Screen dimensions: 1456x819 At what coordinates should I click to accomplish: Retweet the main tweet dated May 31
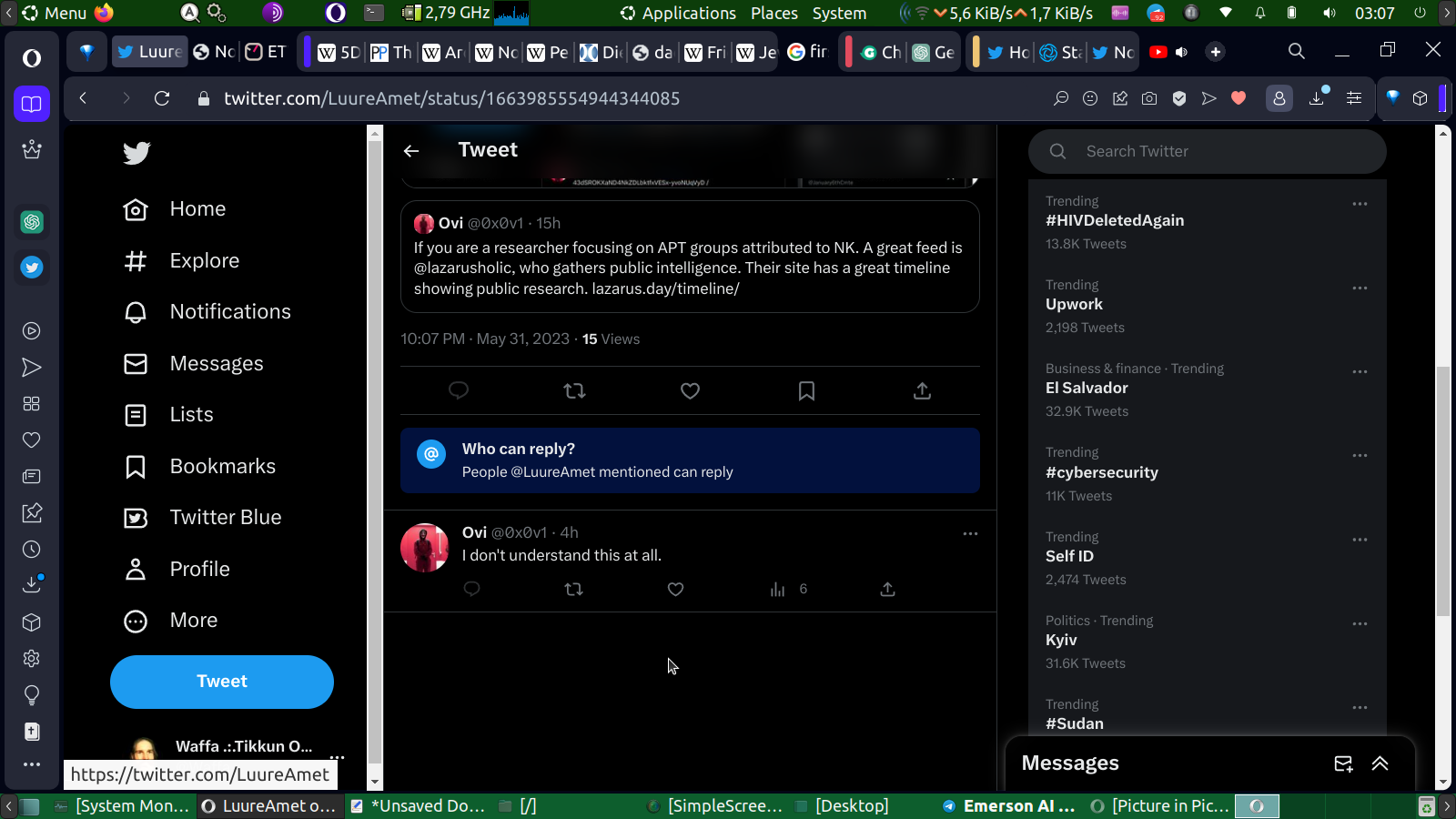pyautogui.click(x=574, y=390)
